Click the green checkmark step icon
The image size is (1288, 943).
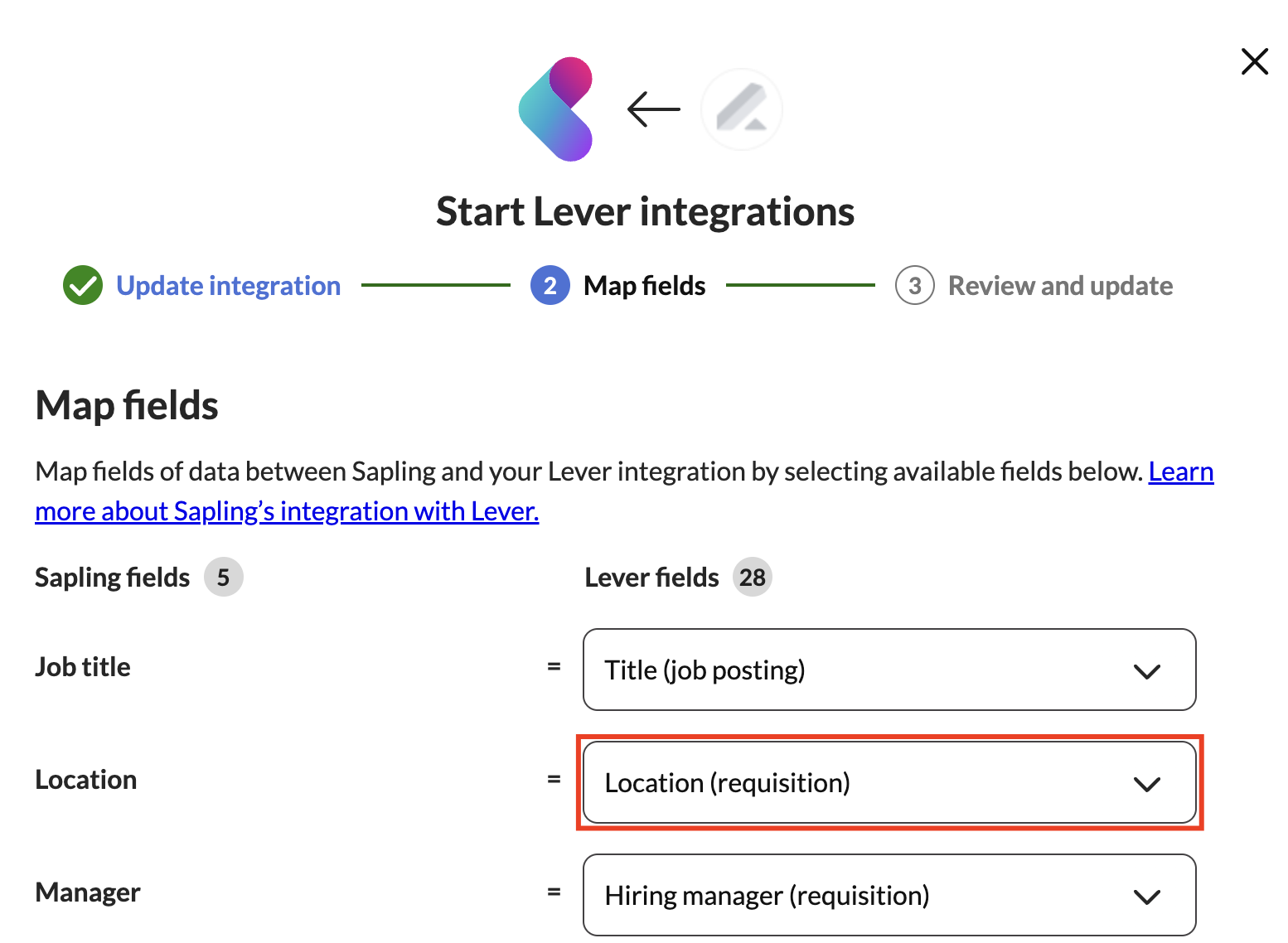83,286
